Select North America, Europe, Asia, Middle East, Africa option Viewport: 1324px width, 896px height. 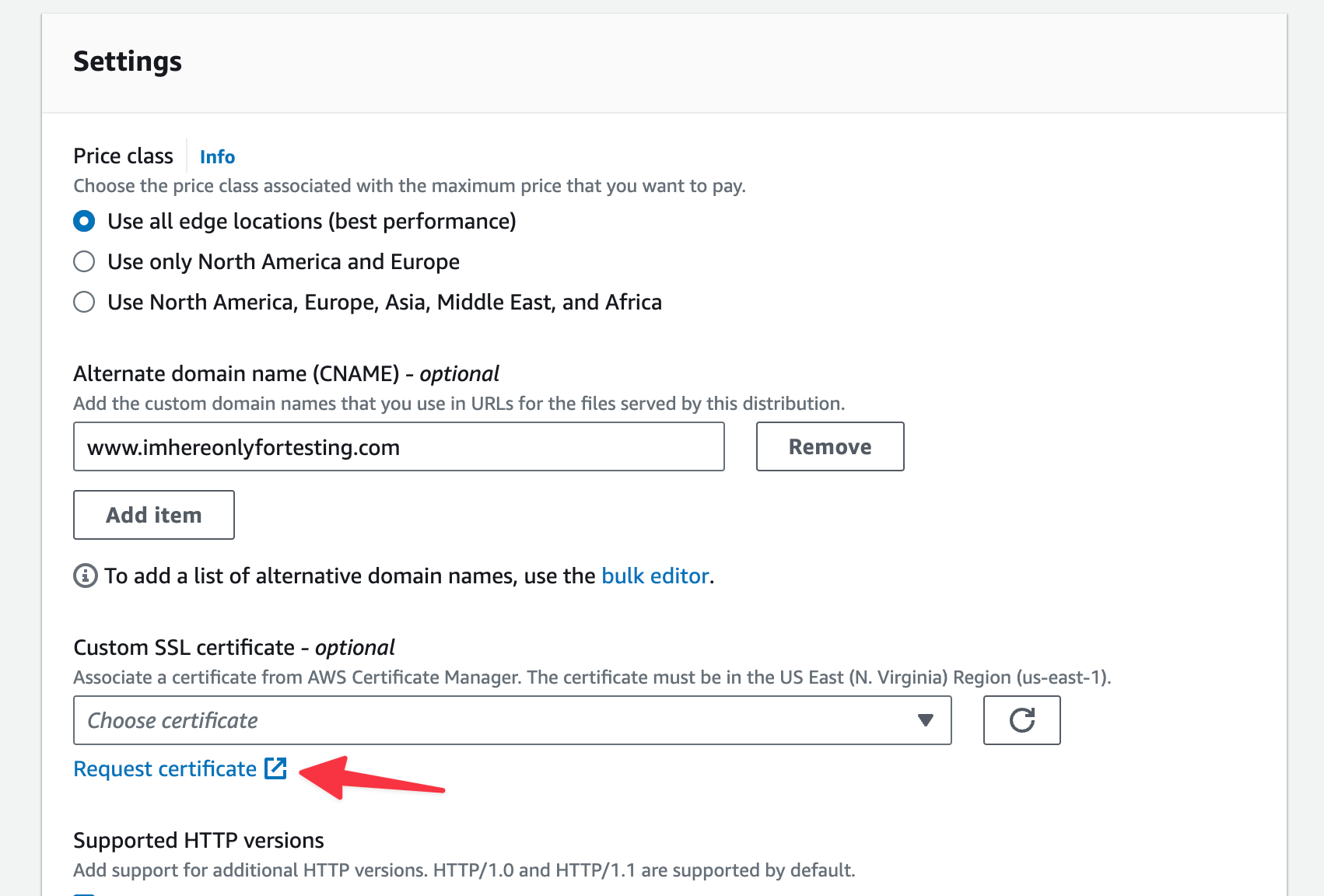click(x=84, y=303)
